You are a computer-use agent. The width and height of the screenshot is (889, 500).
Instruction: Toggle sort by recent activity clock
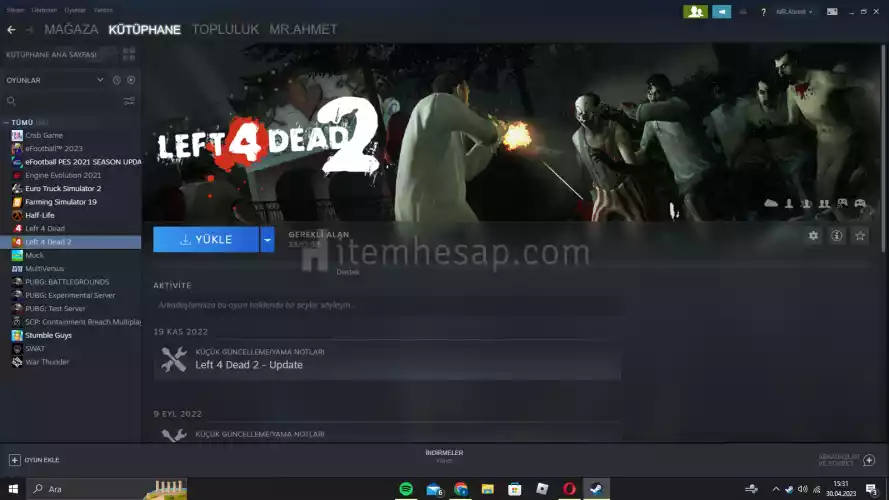click(116, 80)
